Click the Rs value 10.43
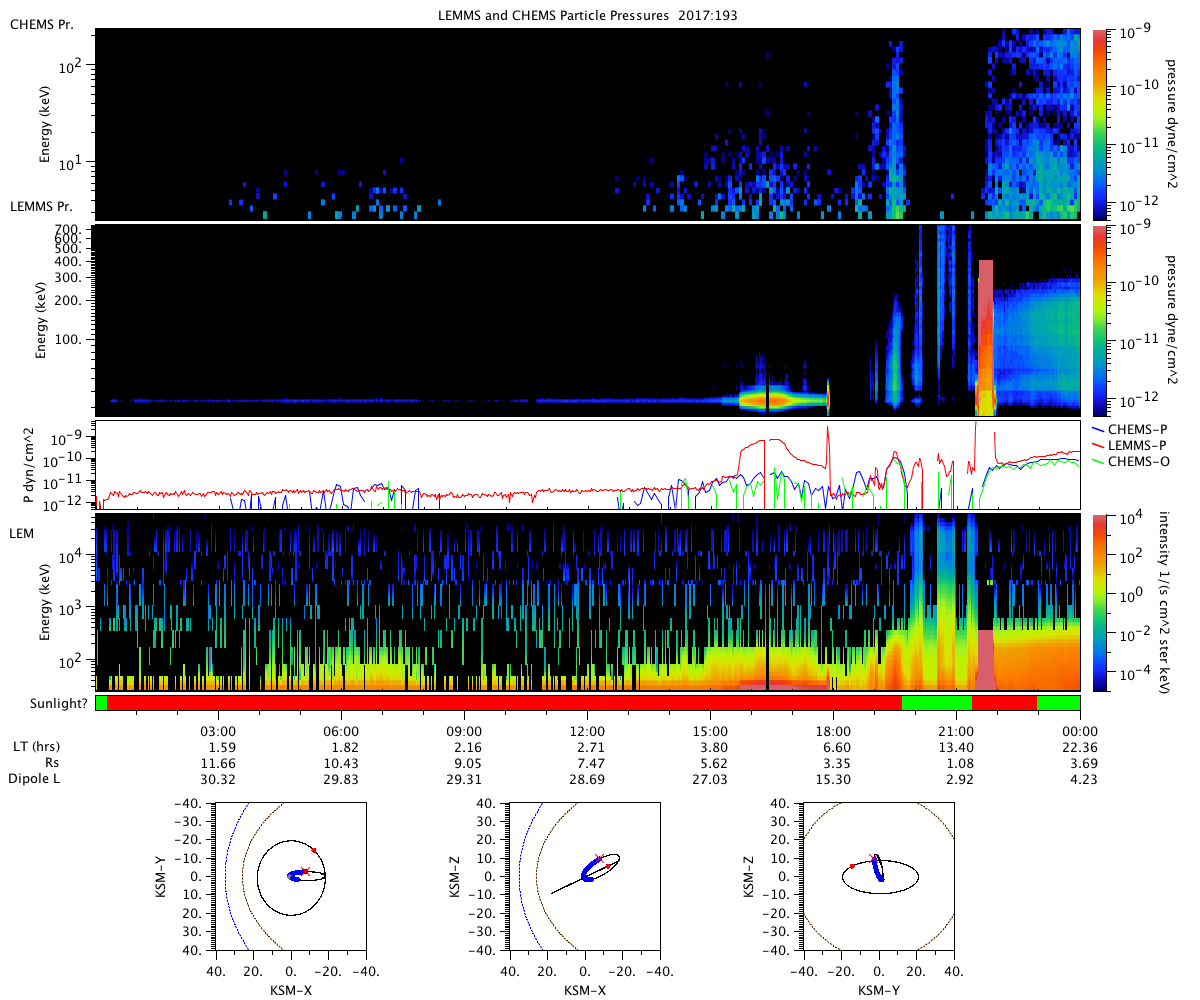 (341, 763)
